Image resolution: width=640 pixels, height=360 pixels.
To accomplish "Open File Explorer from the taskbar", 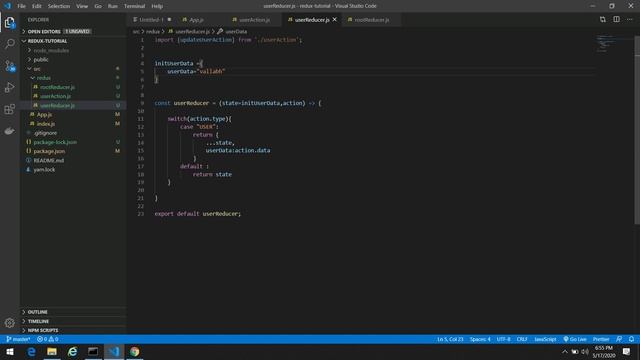I will click(x=52, y=351).
